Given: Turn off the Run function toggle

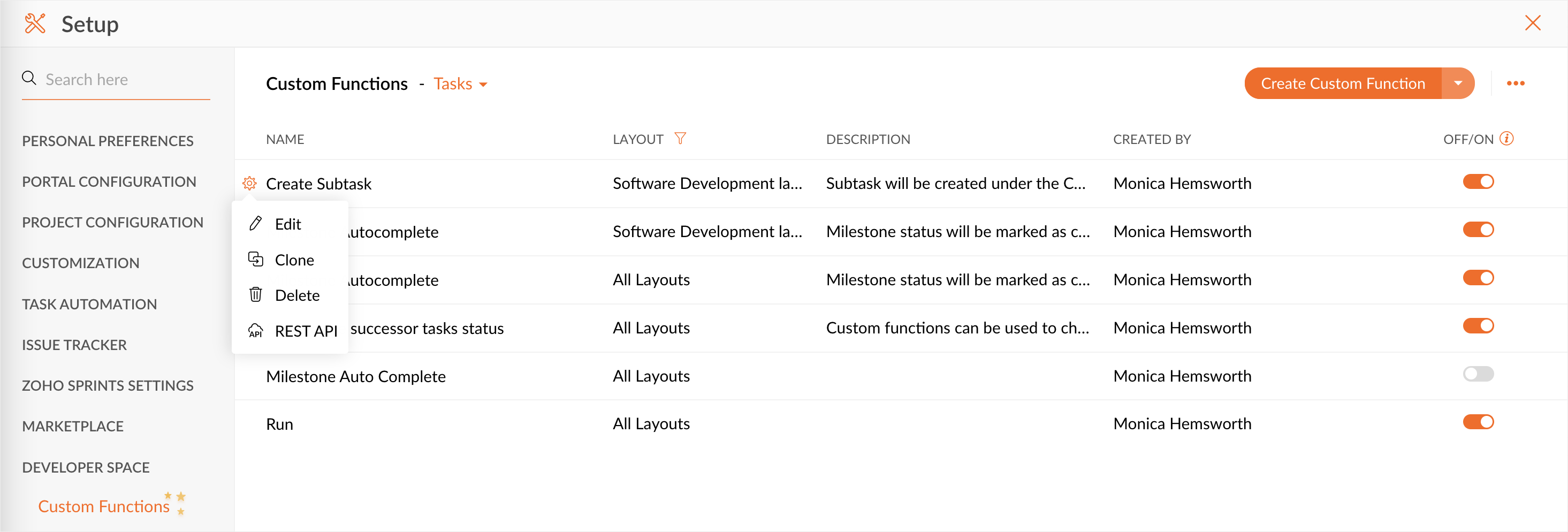Looking at the screenshot, I should [1478, 422].
